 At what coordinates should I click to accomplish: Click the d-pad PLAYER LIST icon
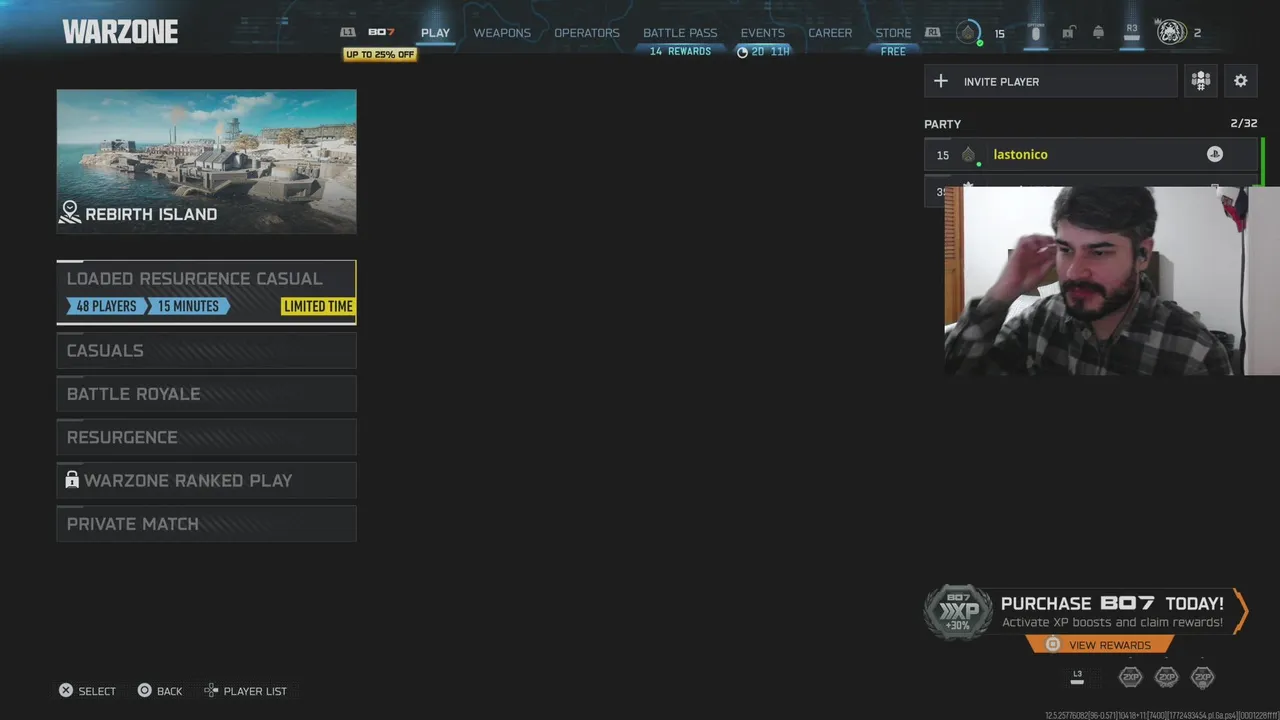211,690
